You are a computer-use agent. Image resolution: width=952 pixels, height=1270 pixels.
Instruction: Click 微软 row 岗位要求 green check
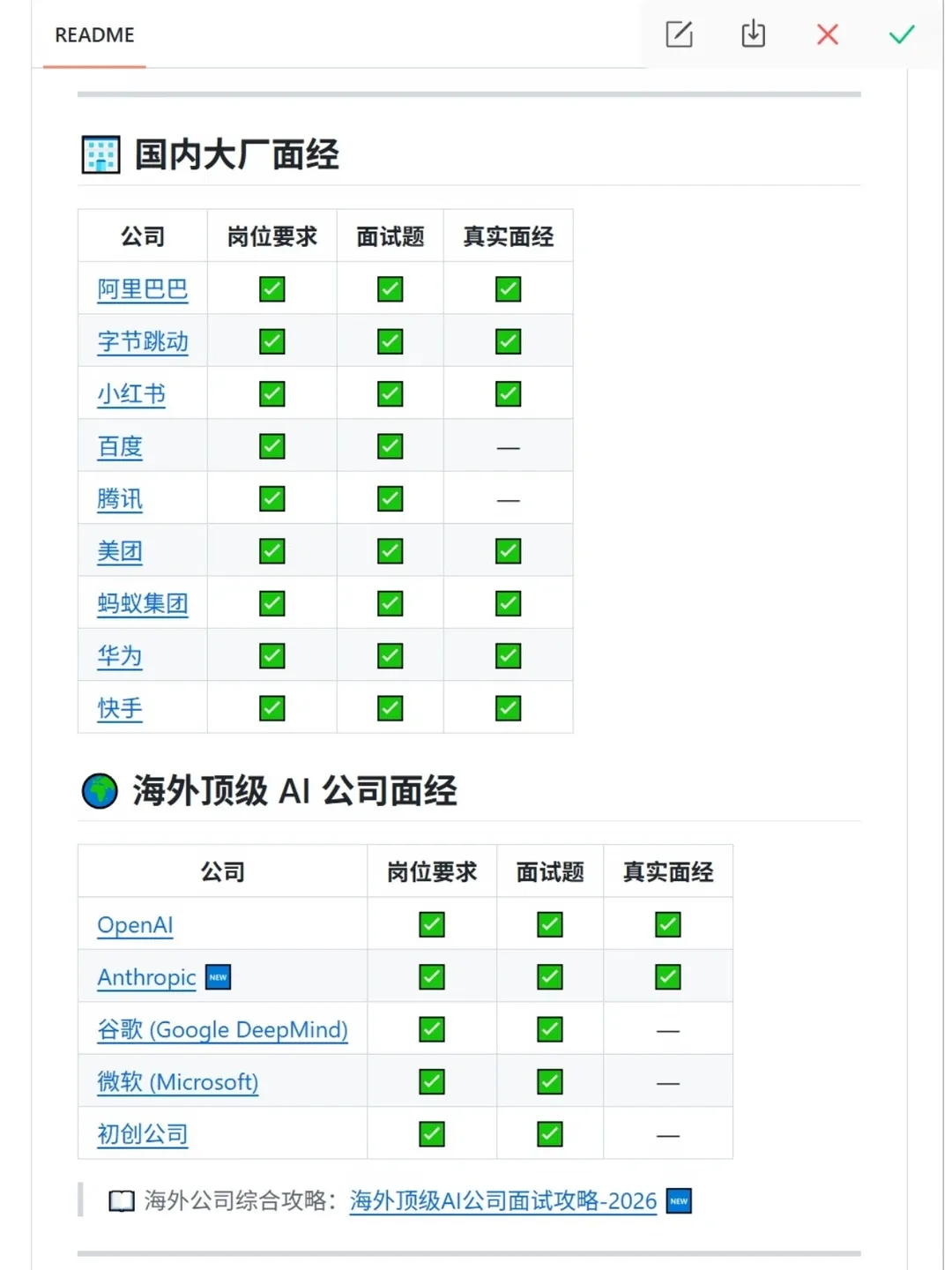[432, 1082]
